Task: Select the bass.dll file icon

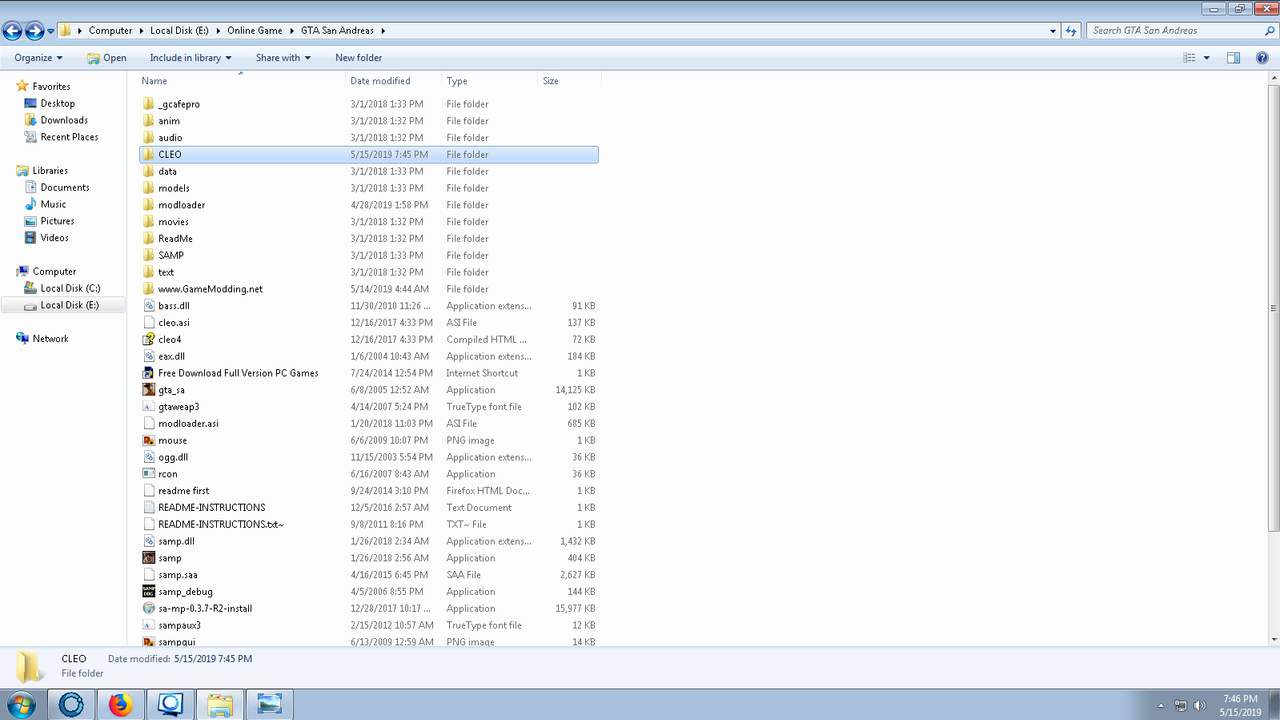Action: pyautogui.click(x=149, y=306)
